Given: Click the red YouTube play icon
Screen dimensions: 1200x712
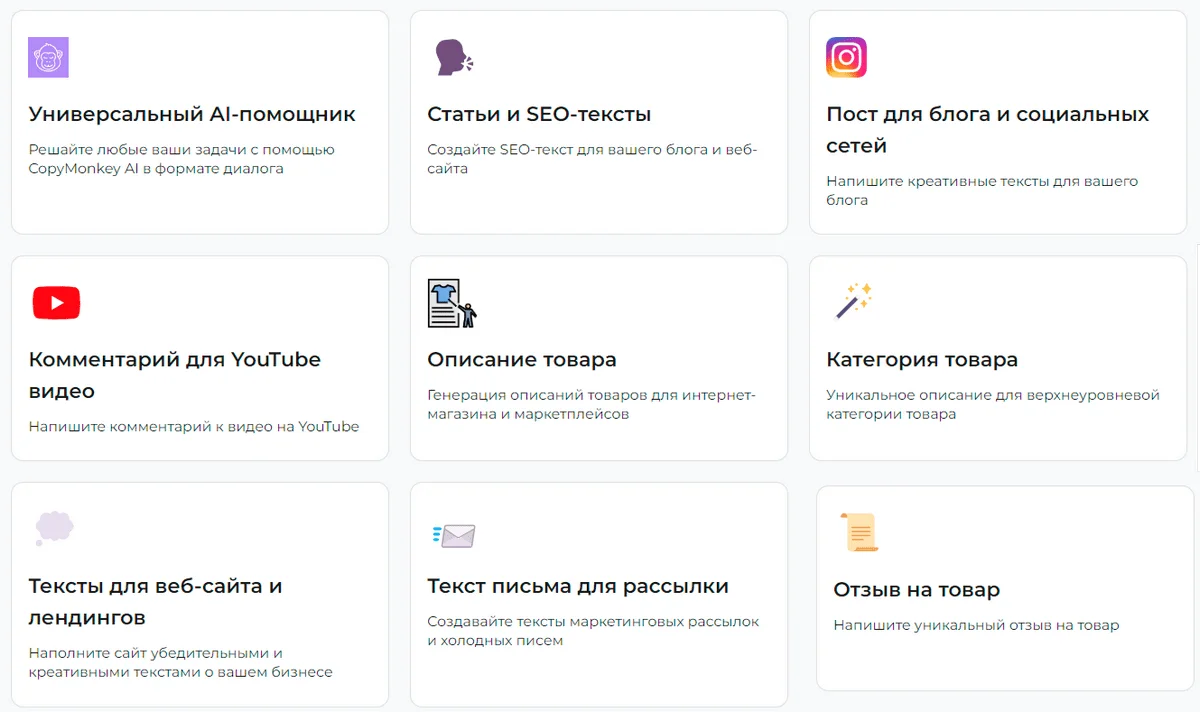Looking at the screenshot, I should [x=56, y=302].
